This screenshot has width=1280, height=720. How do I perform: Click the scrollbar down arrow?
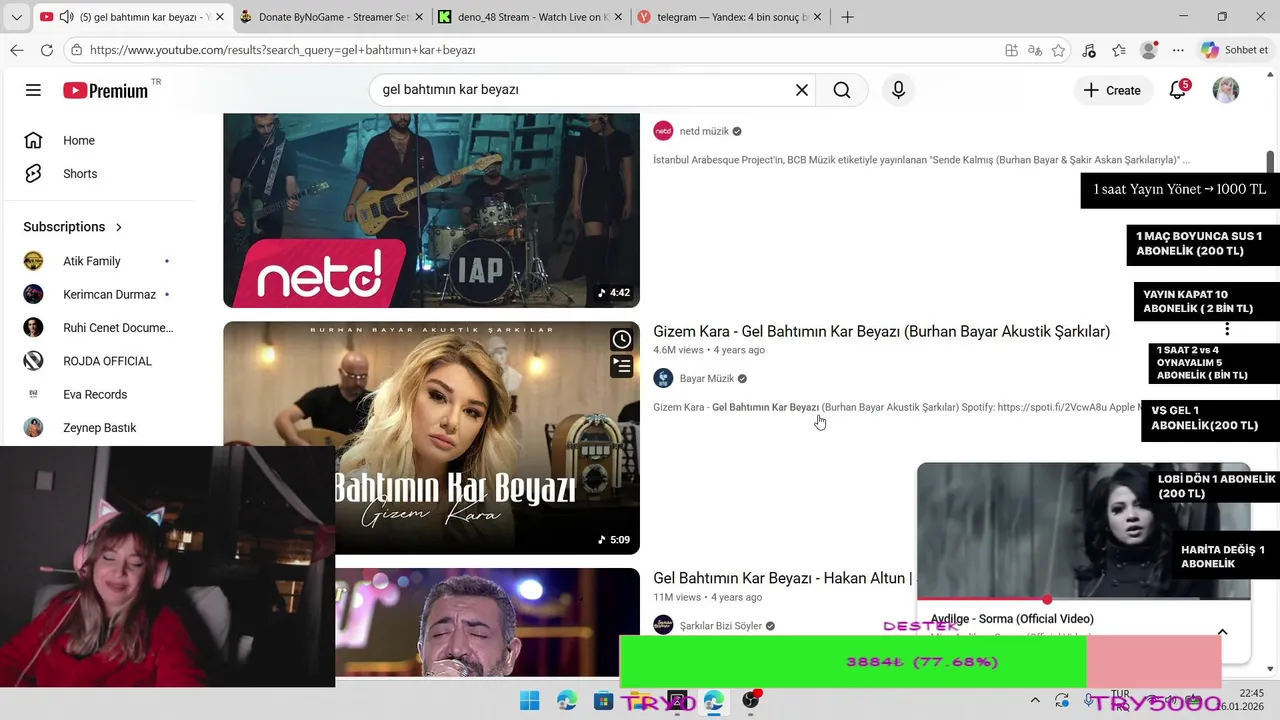[1271, 669]
